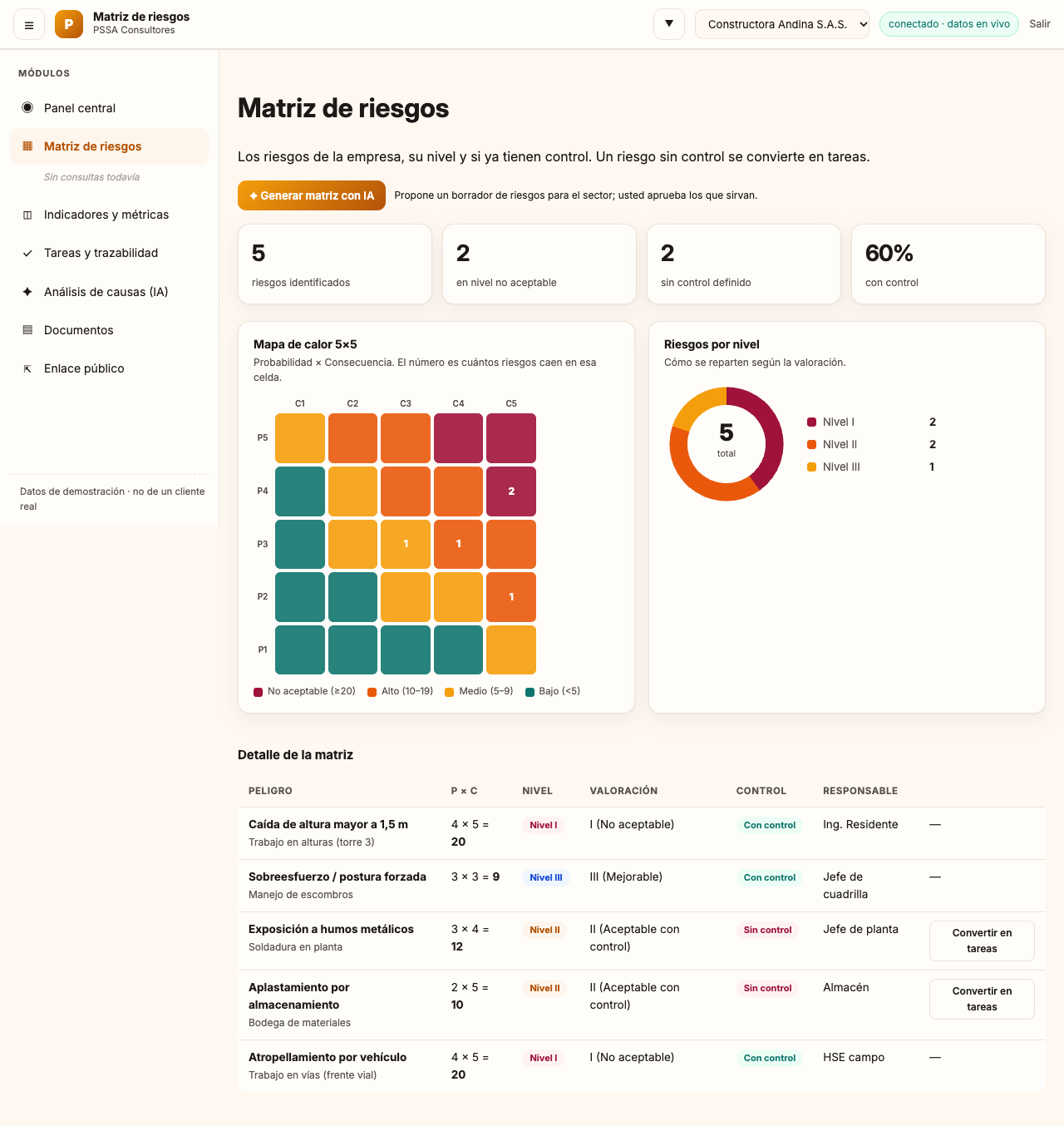Click the orange P app logo
Viewport: 1064px width, 1126px height.
69,24
